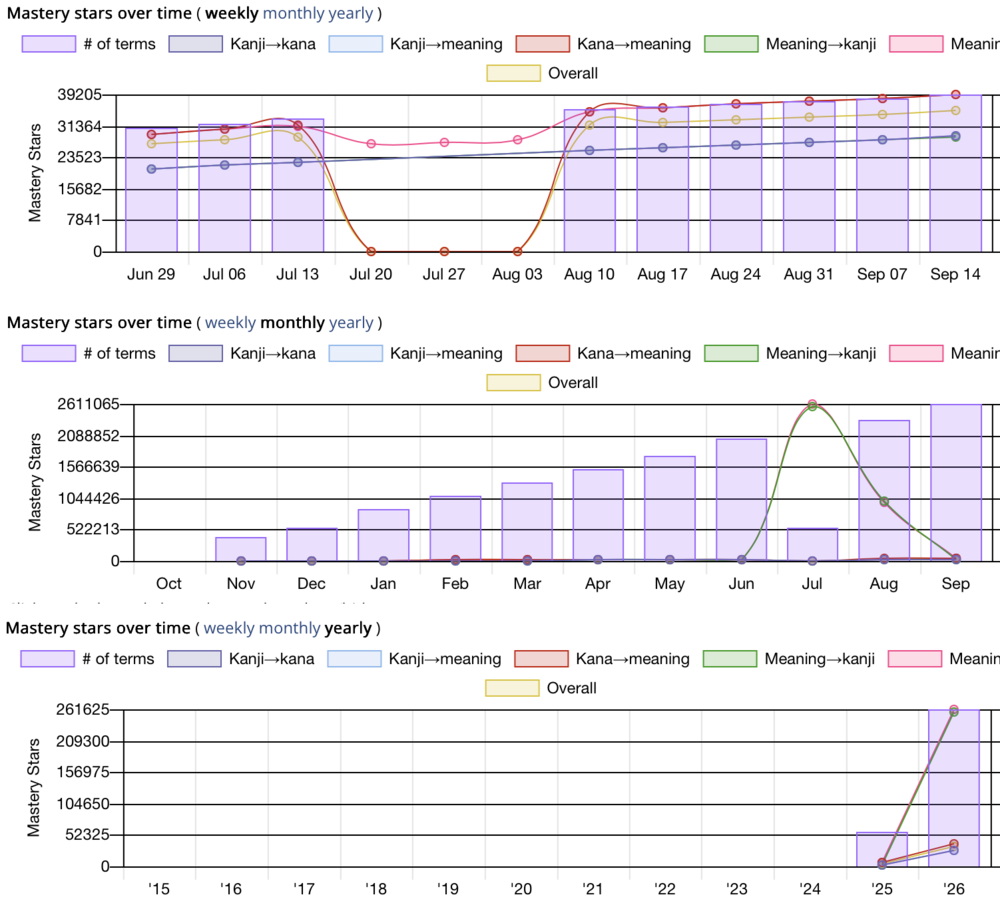Toggle 'Kana→meaning' legend swatch in the weekly chart
The width and height of the screenshot is (1000, 905).
(543, 44)
